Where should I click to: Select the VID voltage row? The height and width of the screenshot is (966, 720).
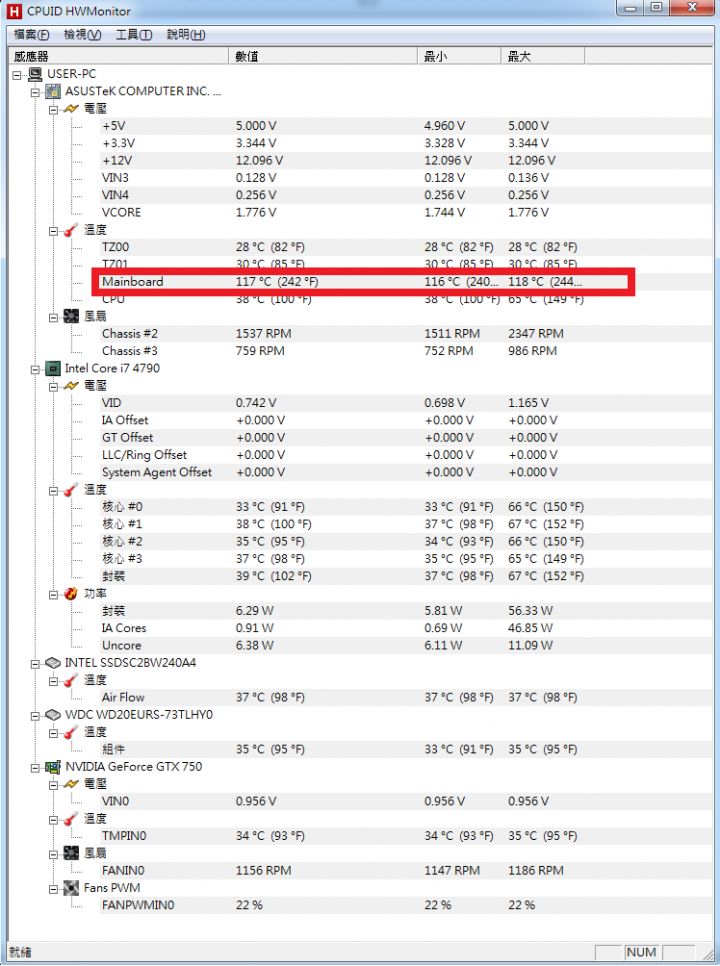coord(406,403)
